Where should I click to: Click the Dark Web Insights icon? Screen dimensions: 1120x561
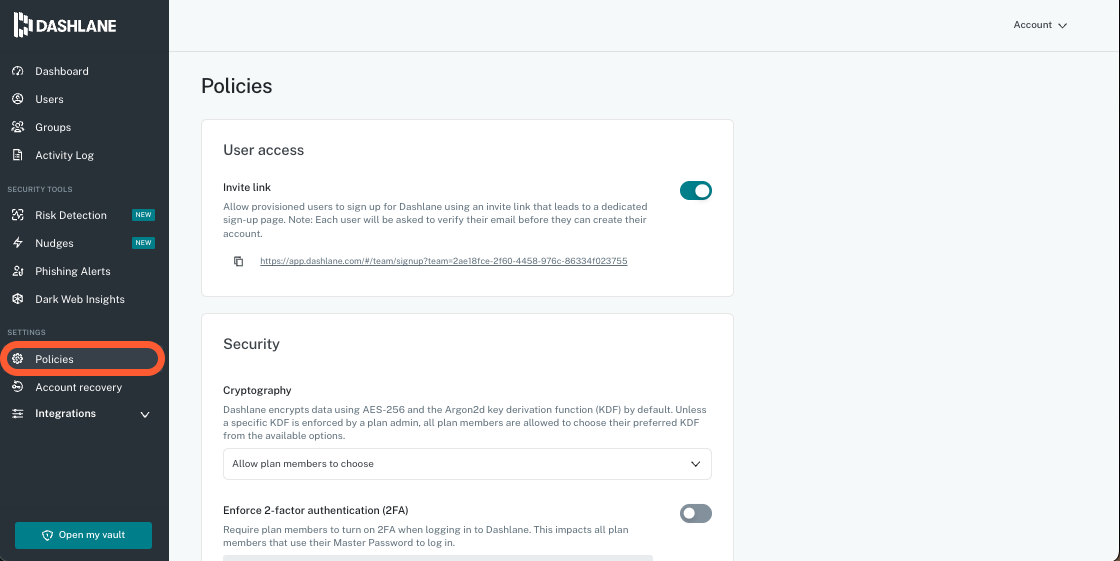pos(17,299)
